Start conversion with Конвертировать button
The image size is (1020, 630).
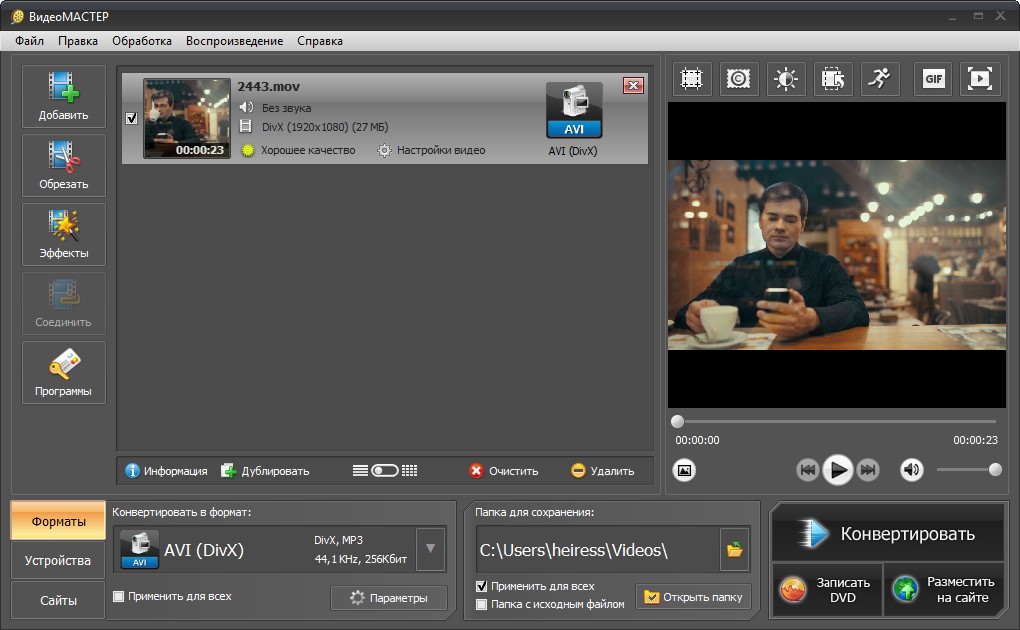tap(889, 534)
